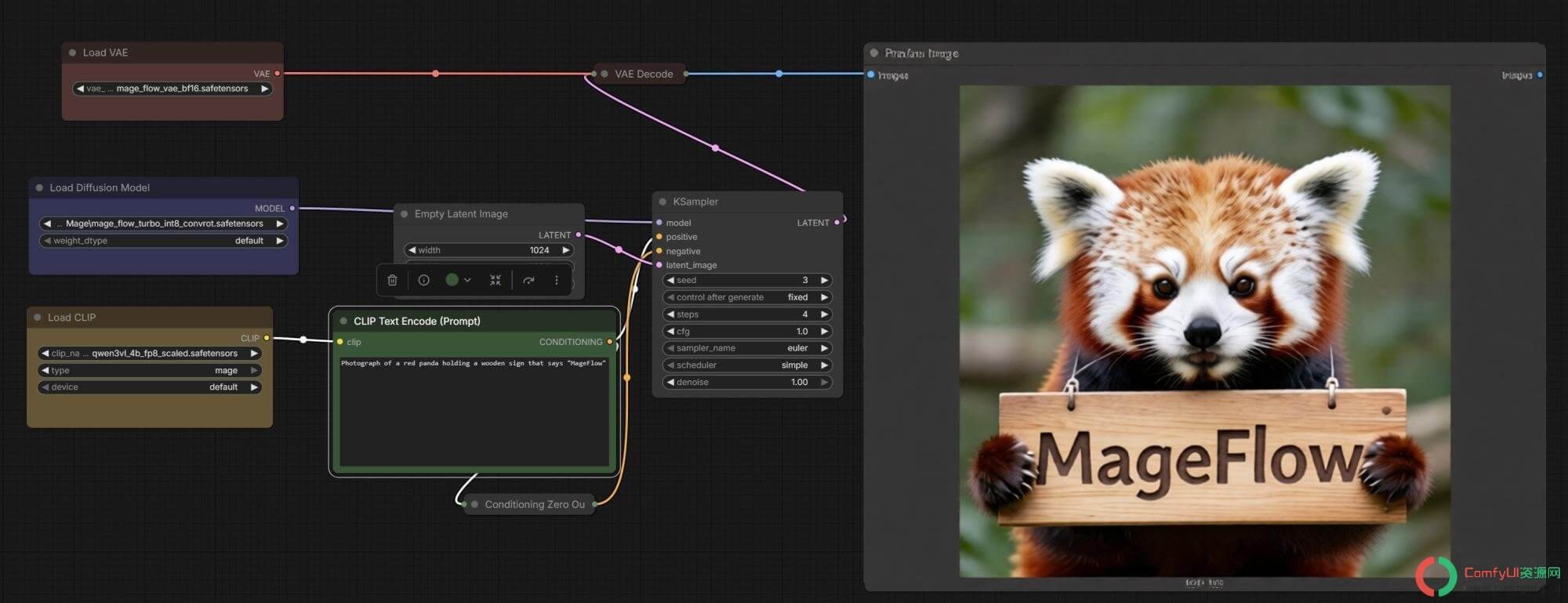Collapse node using the inward-arrows icon
This screenshot has width=1568, height=603.
[x=495, y=280]
